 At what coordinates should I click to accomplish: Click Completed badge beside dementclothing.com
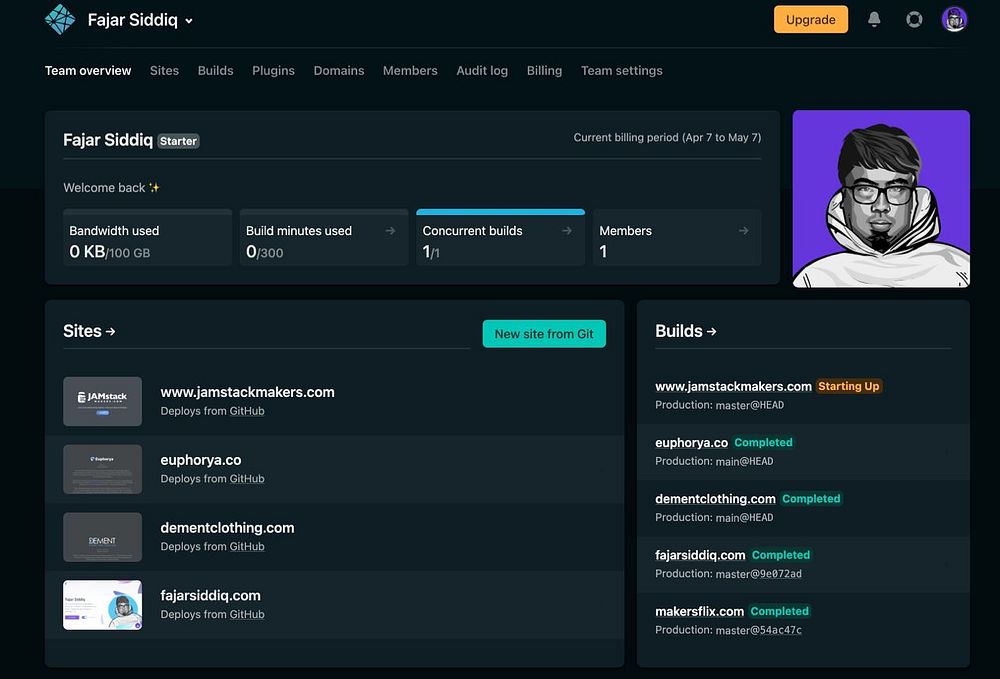(x=811, y=499)
